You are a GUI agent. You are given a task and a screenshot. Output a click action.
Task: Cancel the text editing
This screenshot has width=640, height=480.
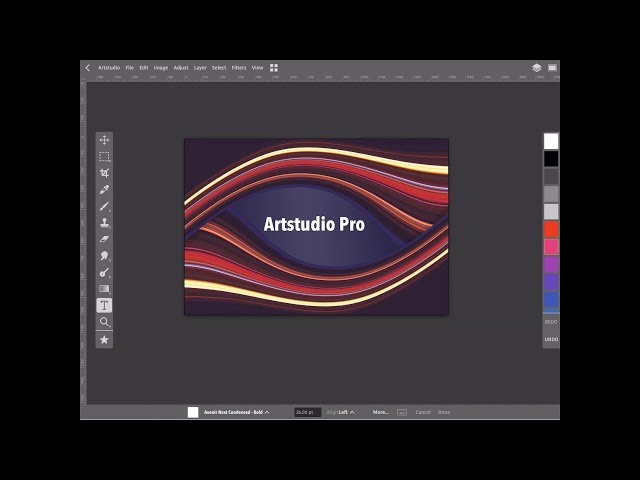click(423, 412)
